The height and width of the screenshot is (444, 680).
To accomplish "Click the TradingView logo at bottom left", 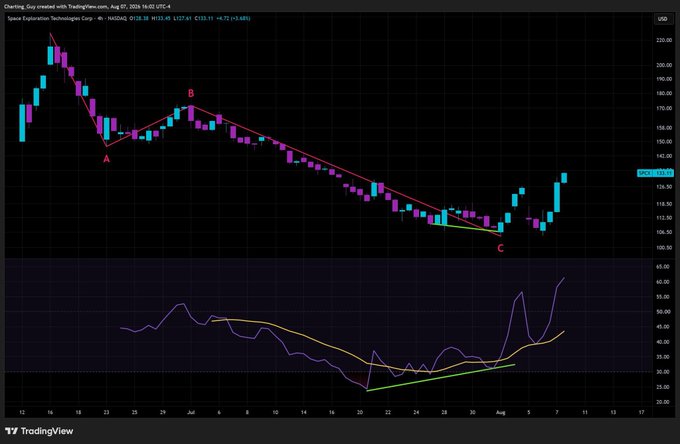I will click(39, 431).
